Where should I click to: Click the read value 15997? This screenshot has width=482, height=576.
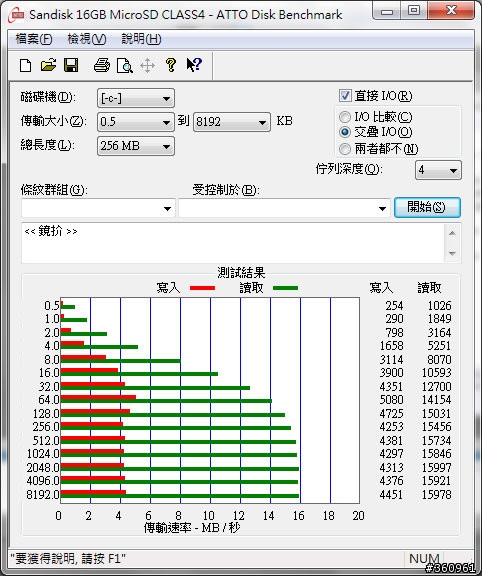tap(436, 467)
